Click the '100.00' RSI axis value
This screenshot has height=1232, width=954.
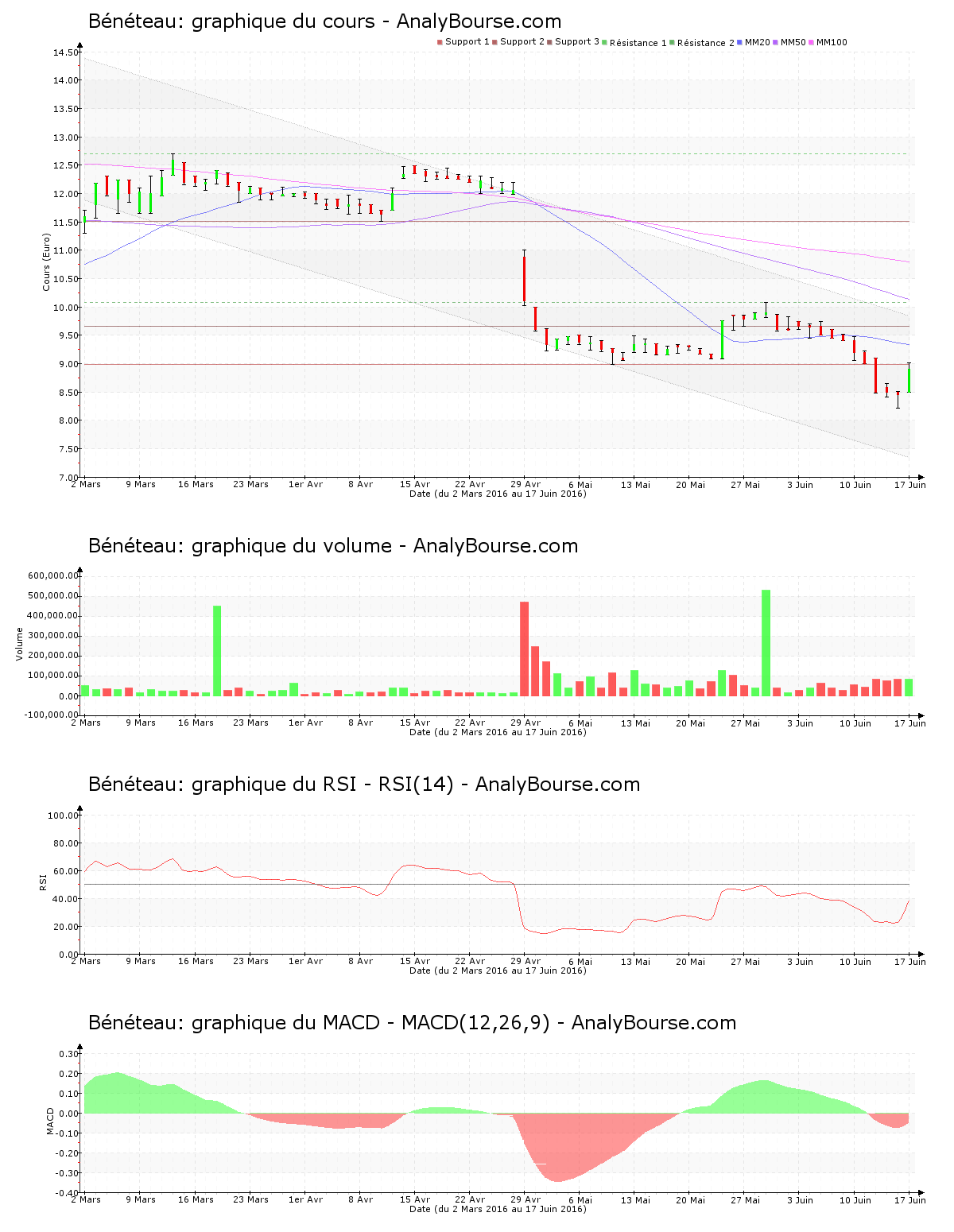point(64,816)
